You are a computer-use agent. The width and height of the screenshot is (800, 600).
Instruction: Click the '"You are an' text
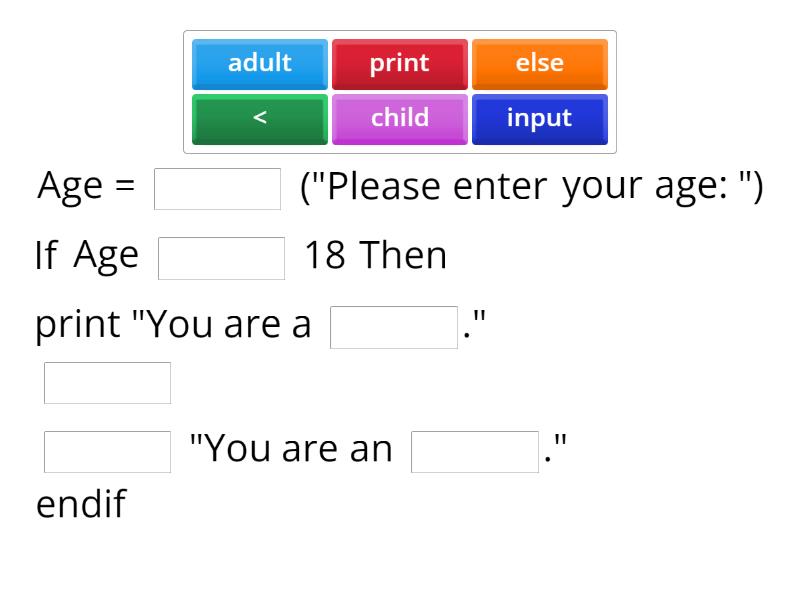291,450
